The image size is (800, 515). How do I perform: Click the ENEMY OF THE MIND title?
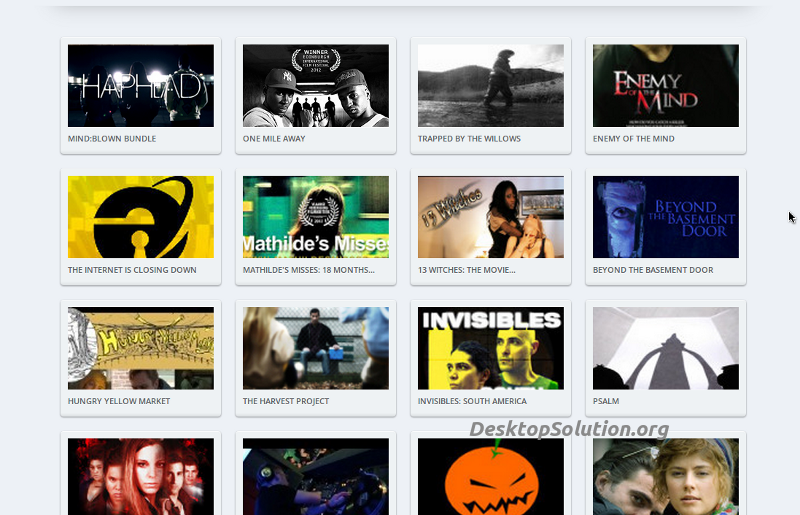(x=634, y=138)
